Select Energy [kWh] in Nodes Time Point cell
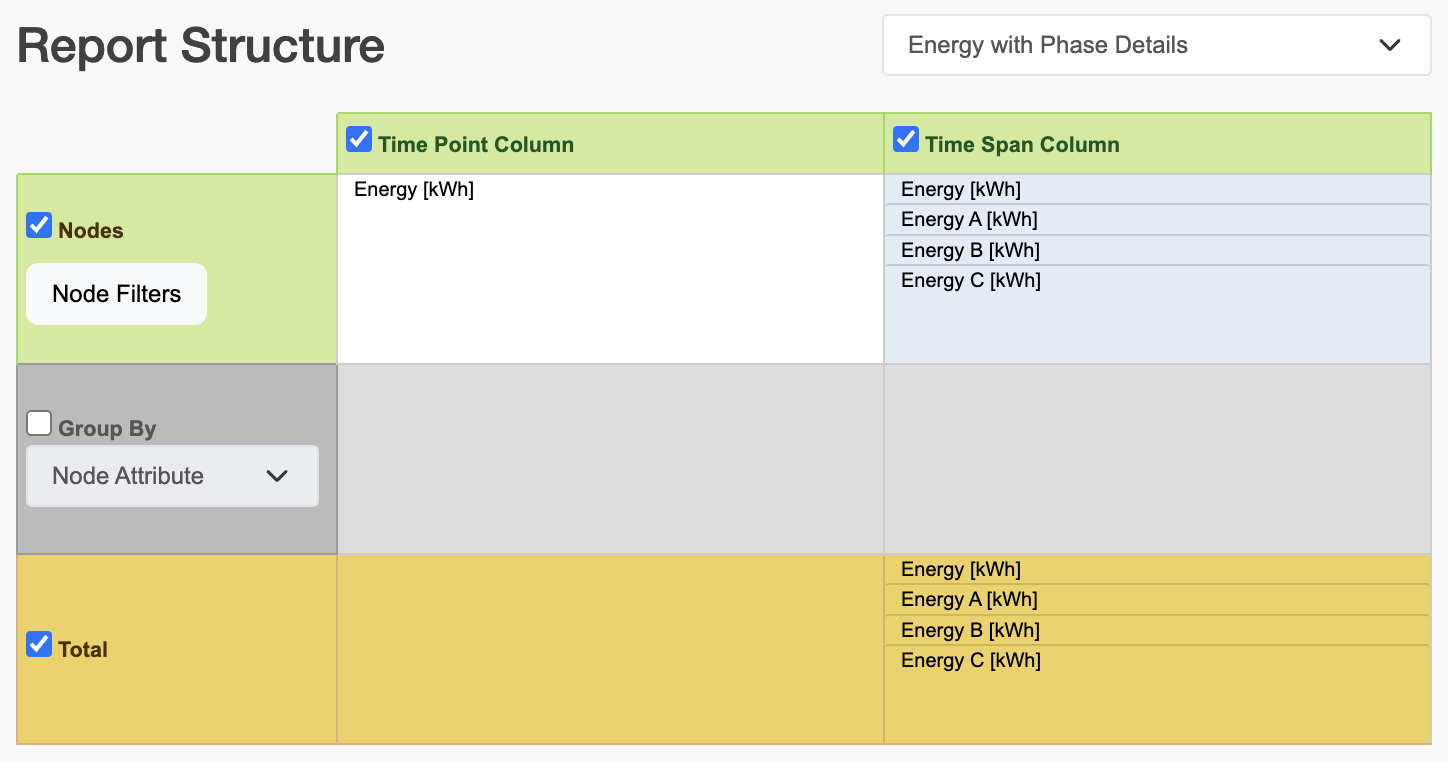 click(414, 189)
